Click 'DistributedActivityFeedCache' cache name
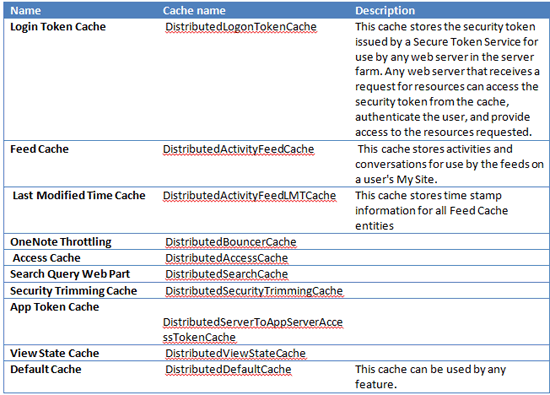This screenshot has width=550, height=395. [239, 149]
